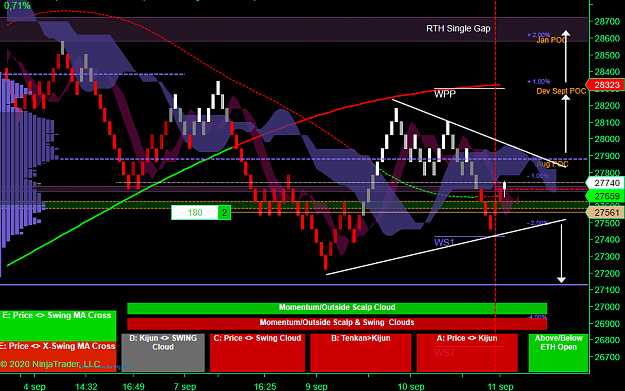Click the '© 2020 NinjaTrader, LLC' notice
The width and height of the screenshot is (625, 391).
[51, 364]
